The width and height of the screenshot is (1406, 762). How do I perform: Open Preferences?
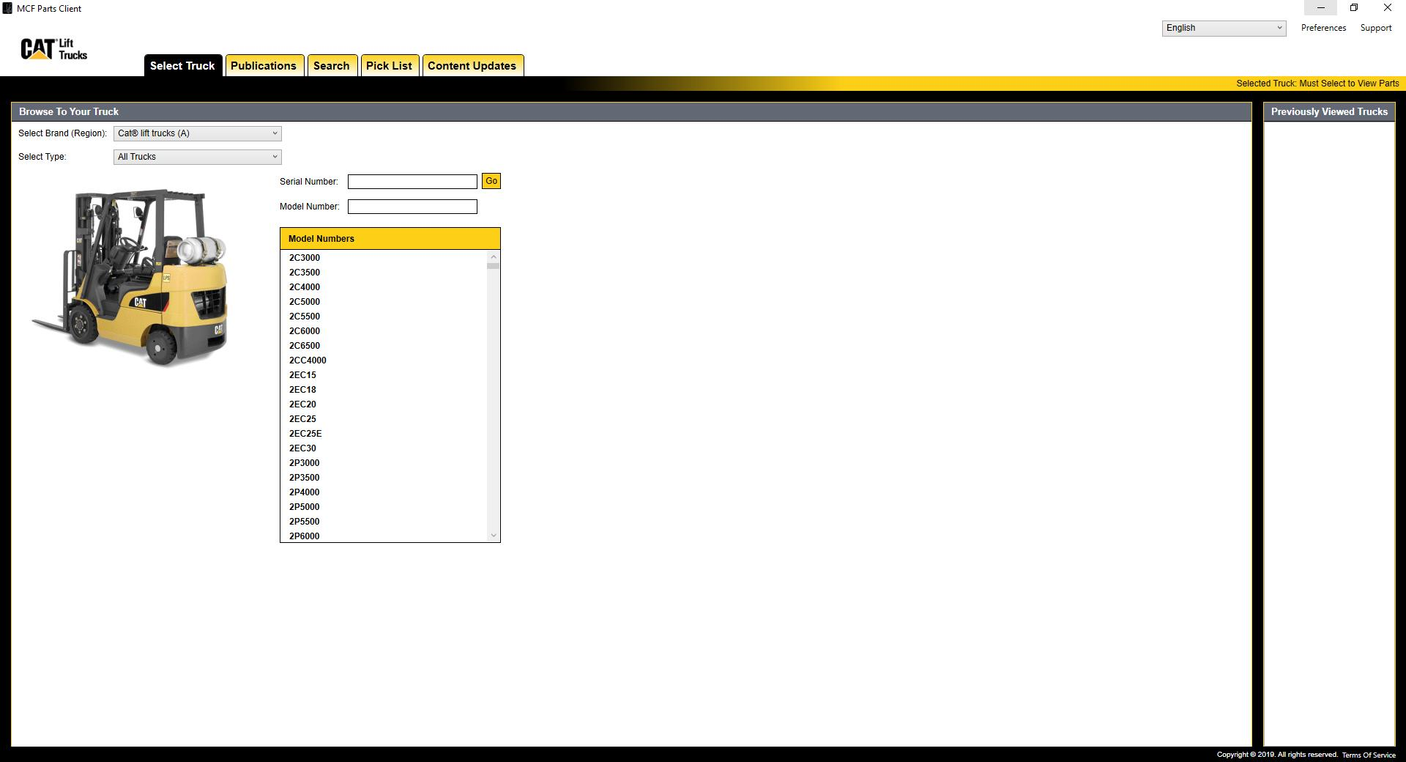coord(1323,27)
